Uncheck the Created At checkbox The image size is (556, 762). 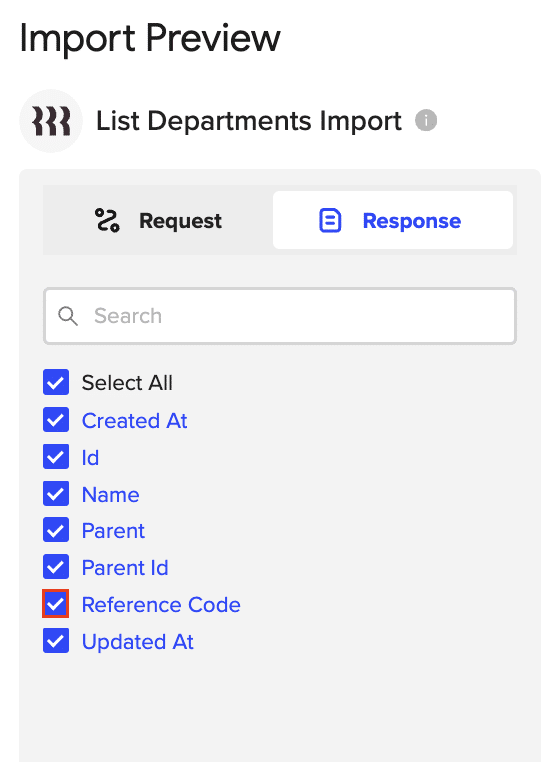56,419
